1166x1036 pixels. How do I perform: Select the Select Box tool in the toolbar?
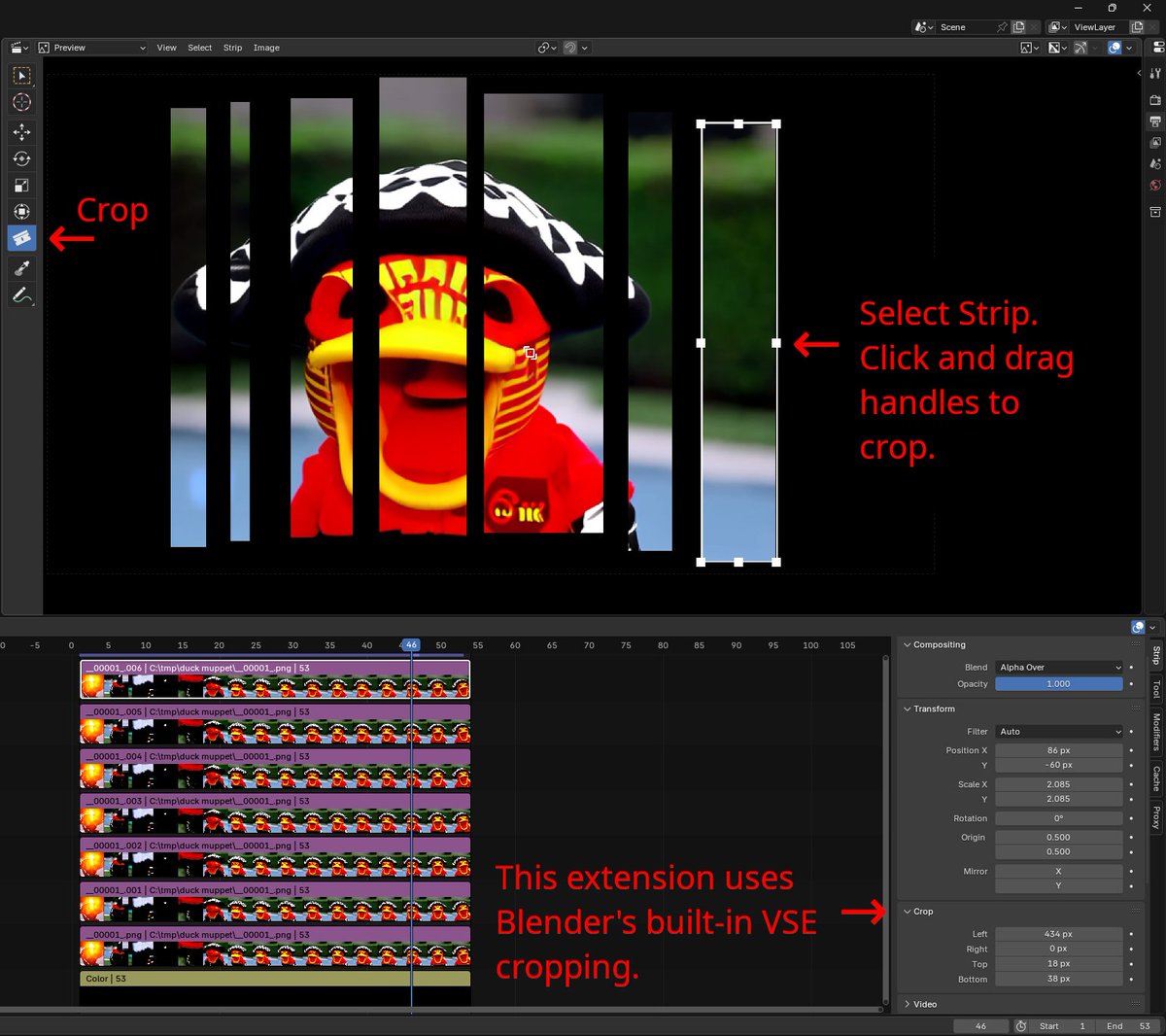21,76
